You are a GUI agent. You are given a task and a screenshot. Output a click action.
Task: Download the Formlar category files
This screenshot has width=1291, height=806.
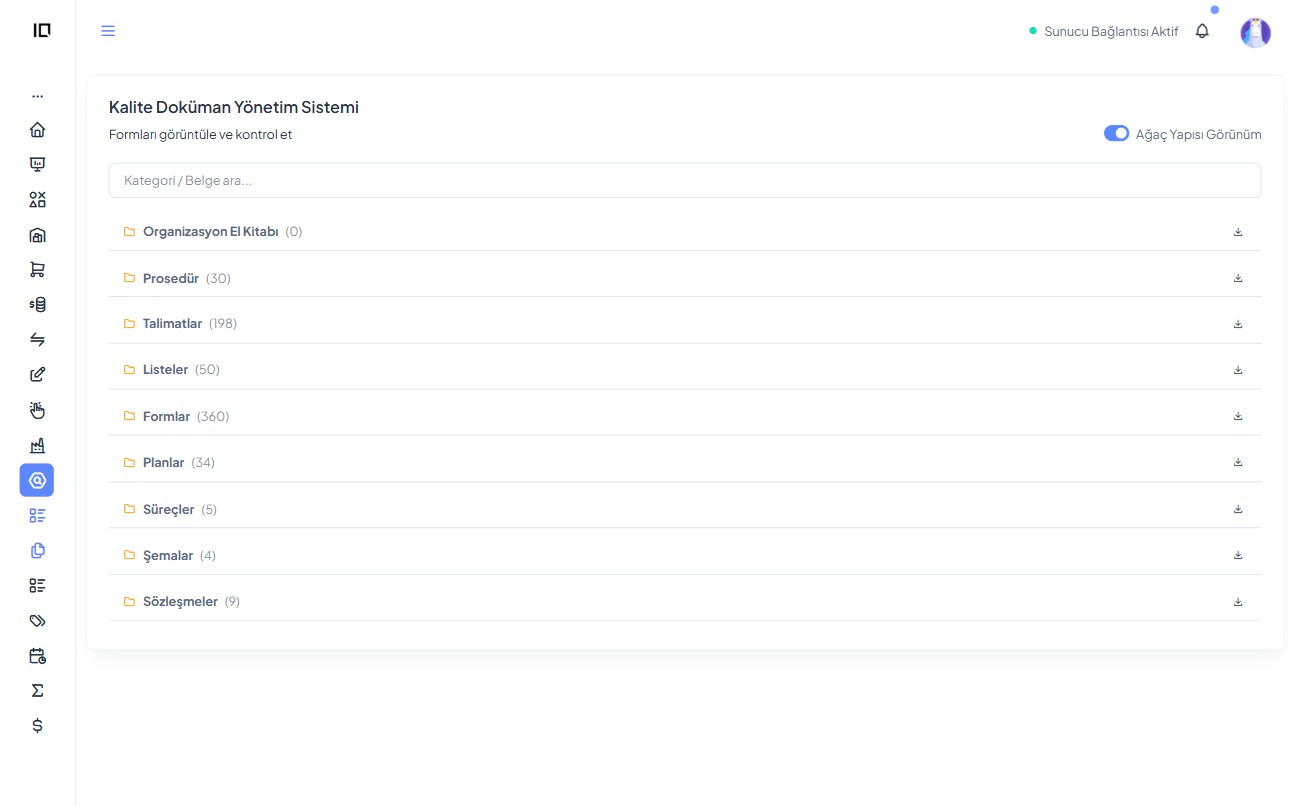tap(1238, 416)
